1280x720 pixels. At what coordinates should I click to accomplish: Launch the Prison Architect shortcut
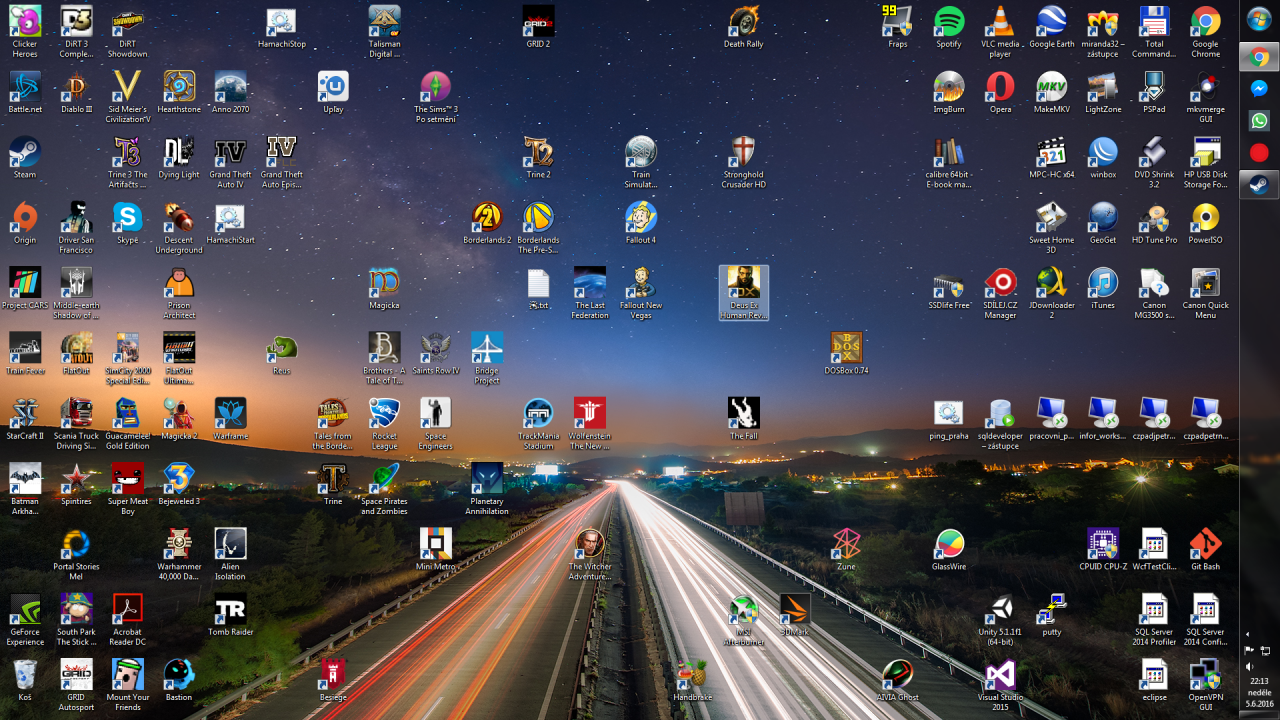pyautogui.click(x=179, y=293)
